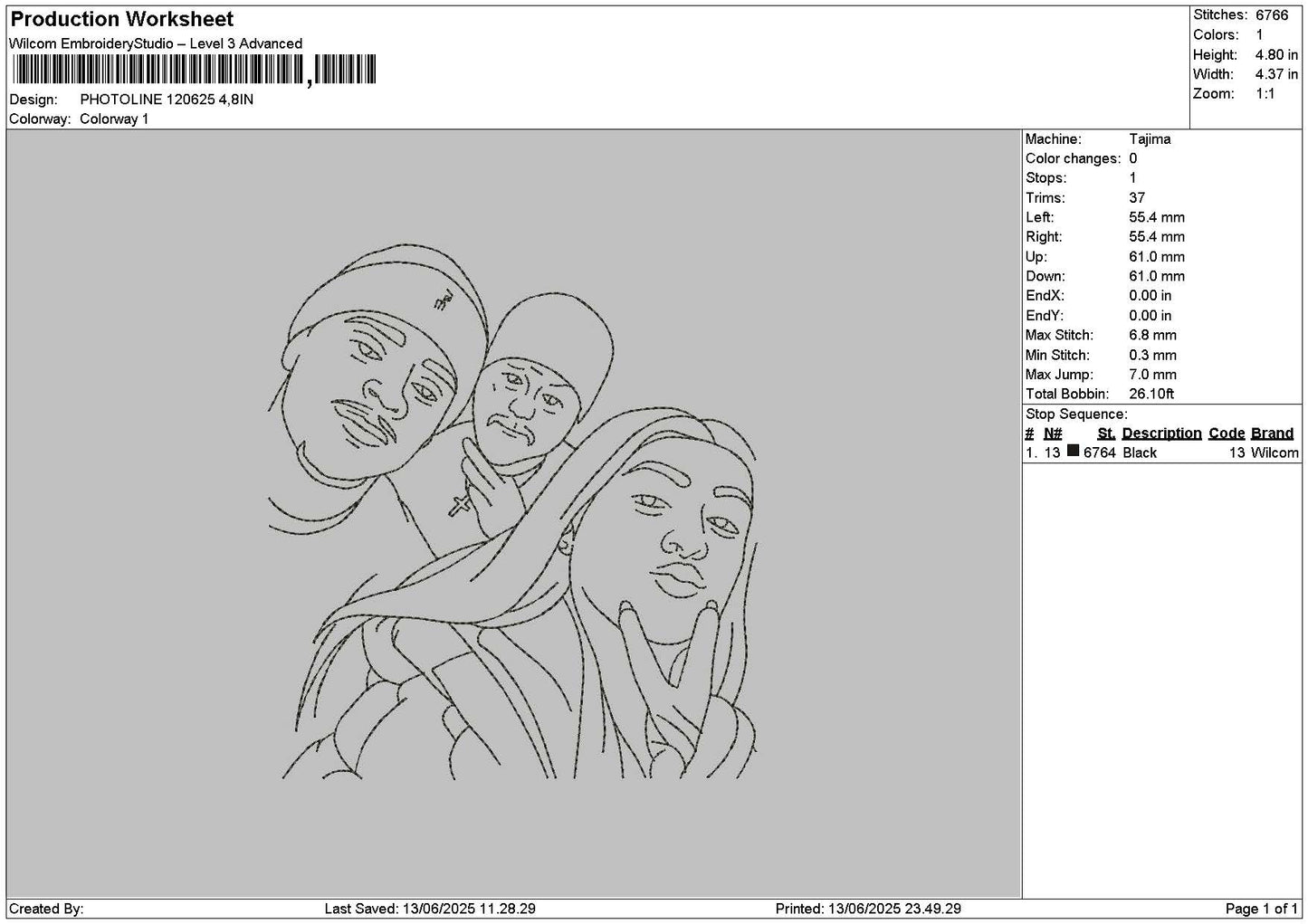Click the Color changes row
The image size is (1308, 924).
point(1081,159)
